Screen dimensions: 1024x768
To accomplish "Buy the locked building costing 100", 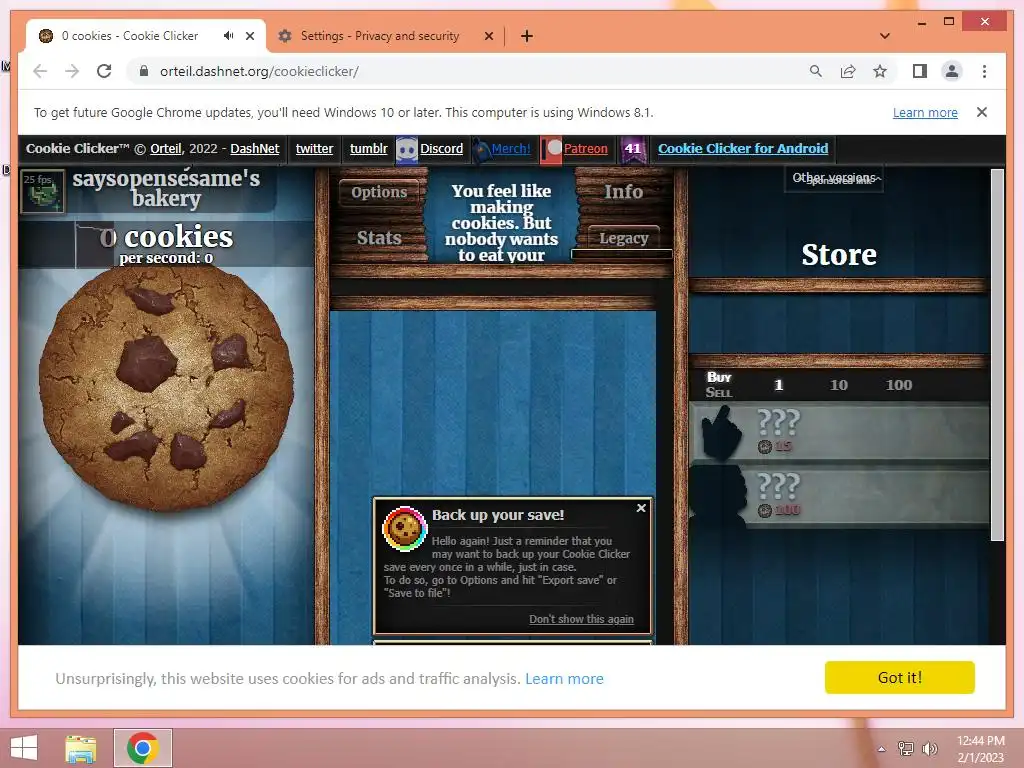I will 839,495.
